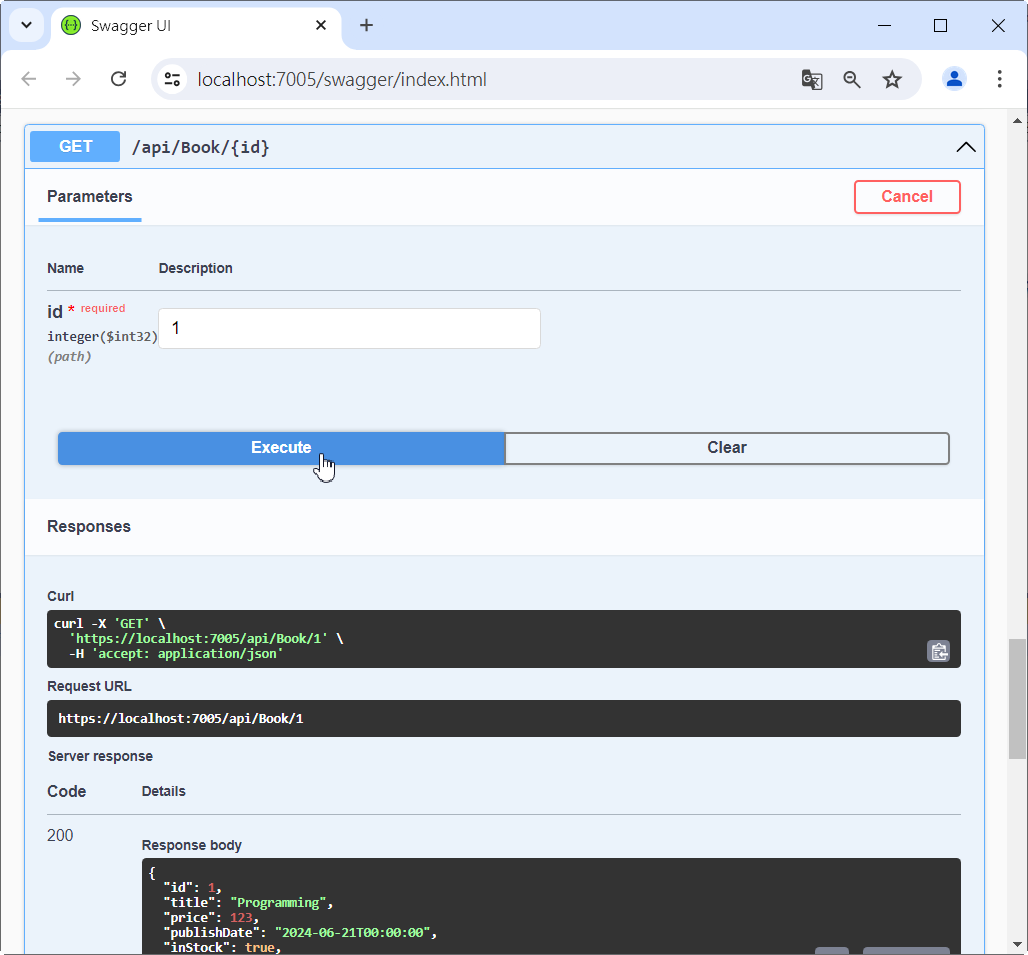Image resolution: width=1028 pixels, height=955 pixels.
Task: Collapse the GET /api/Book/{id} section
Action: 965,147
